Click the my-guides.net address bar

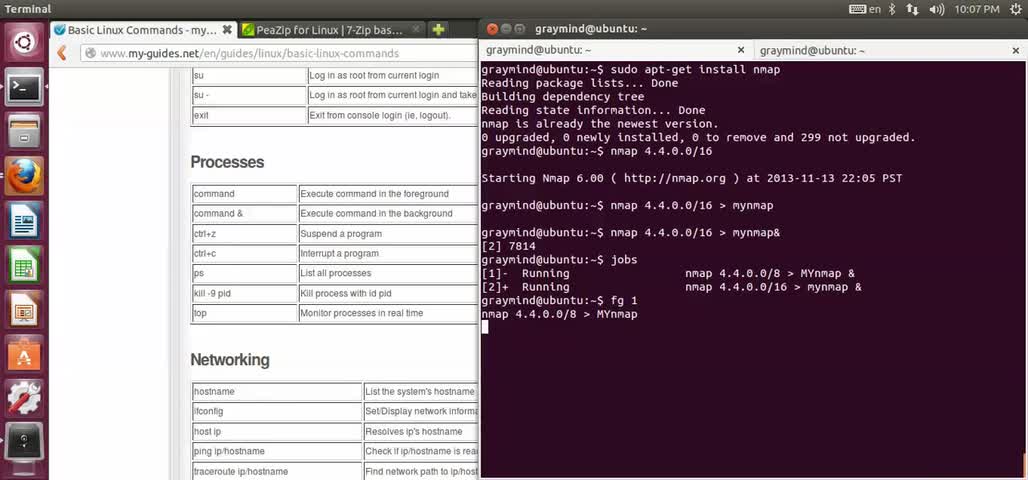[x=279, y=53]
